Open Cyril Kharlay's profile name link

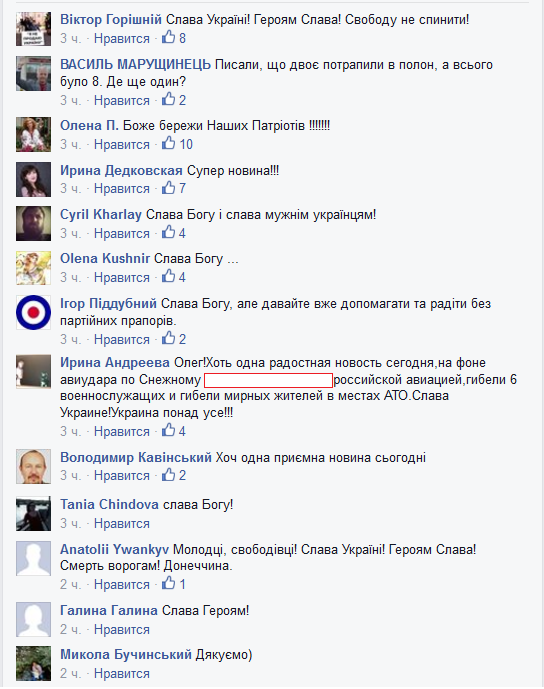click(x=101, y=214)
